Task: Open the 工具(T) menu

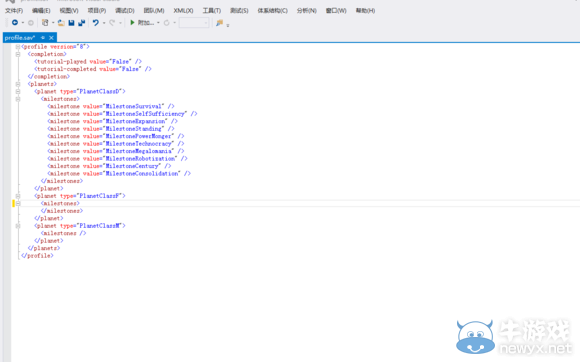Action: [212, 10]
